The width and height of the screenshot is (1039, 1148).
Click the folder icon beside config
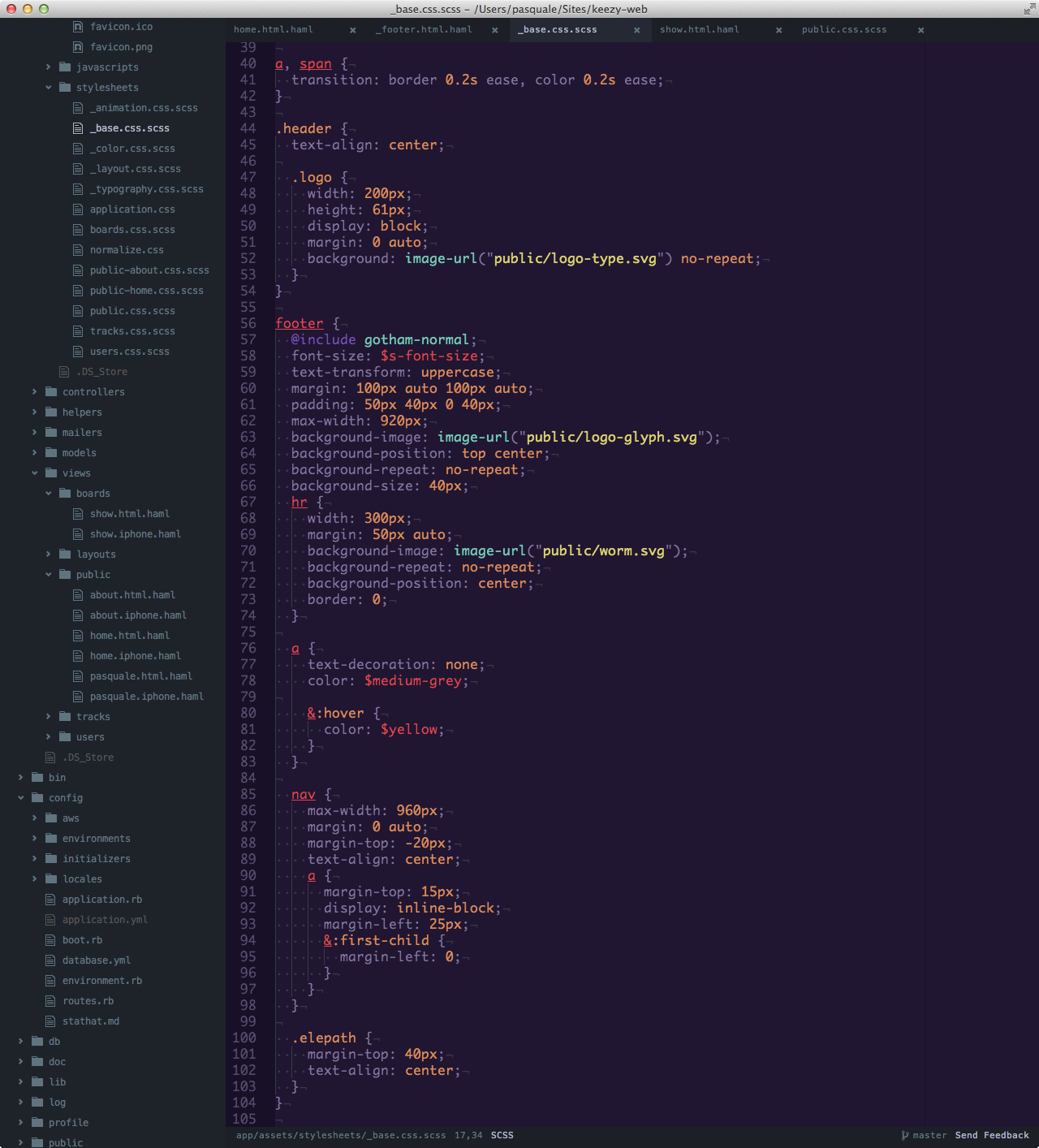pos(37,798)
